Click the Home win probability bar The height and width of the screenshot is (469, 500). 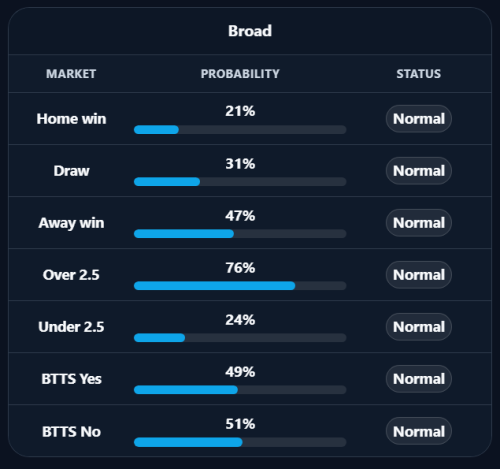[x=240, y=130]
